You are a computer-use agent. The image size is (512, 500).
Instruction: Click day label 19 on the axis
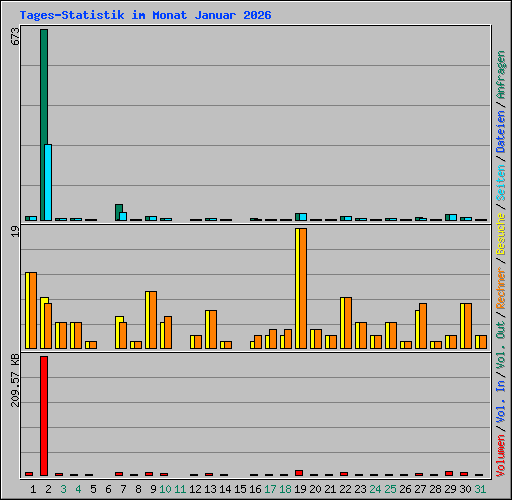[300, 489]
